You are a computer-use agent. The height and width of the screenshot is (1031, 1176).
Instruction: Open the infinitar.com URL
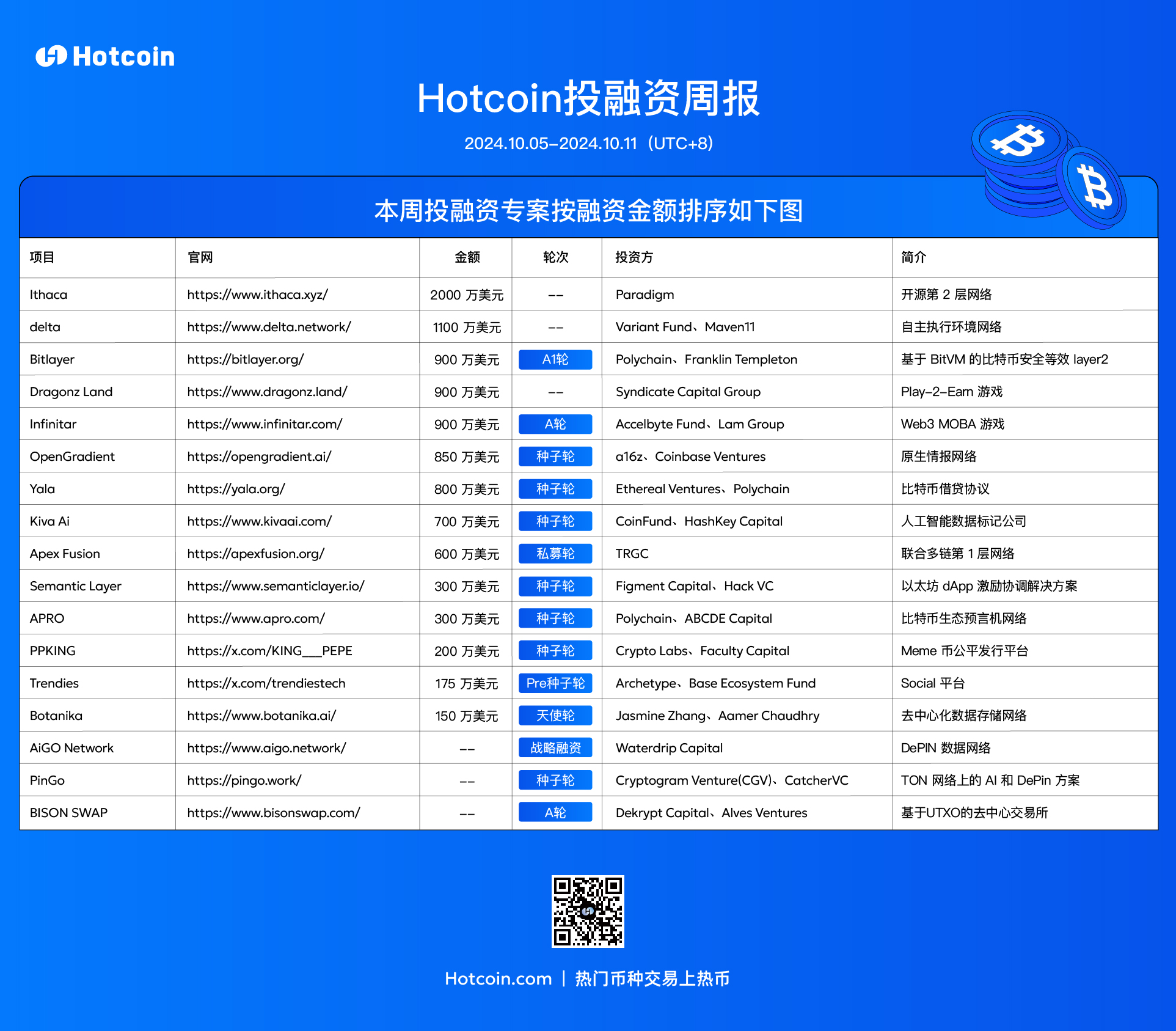pos(265,424)
